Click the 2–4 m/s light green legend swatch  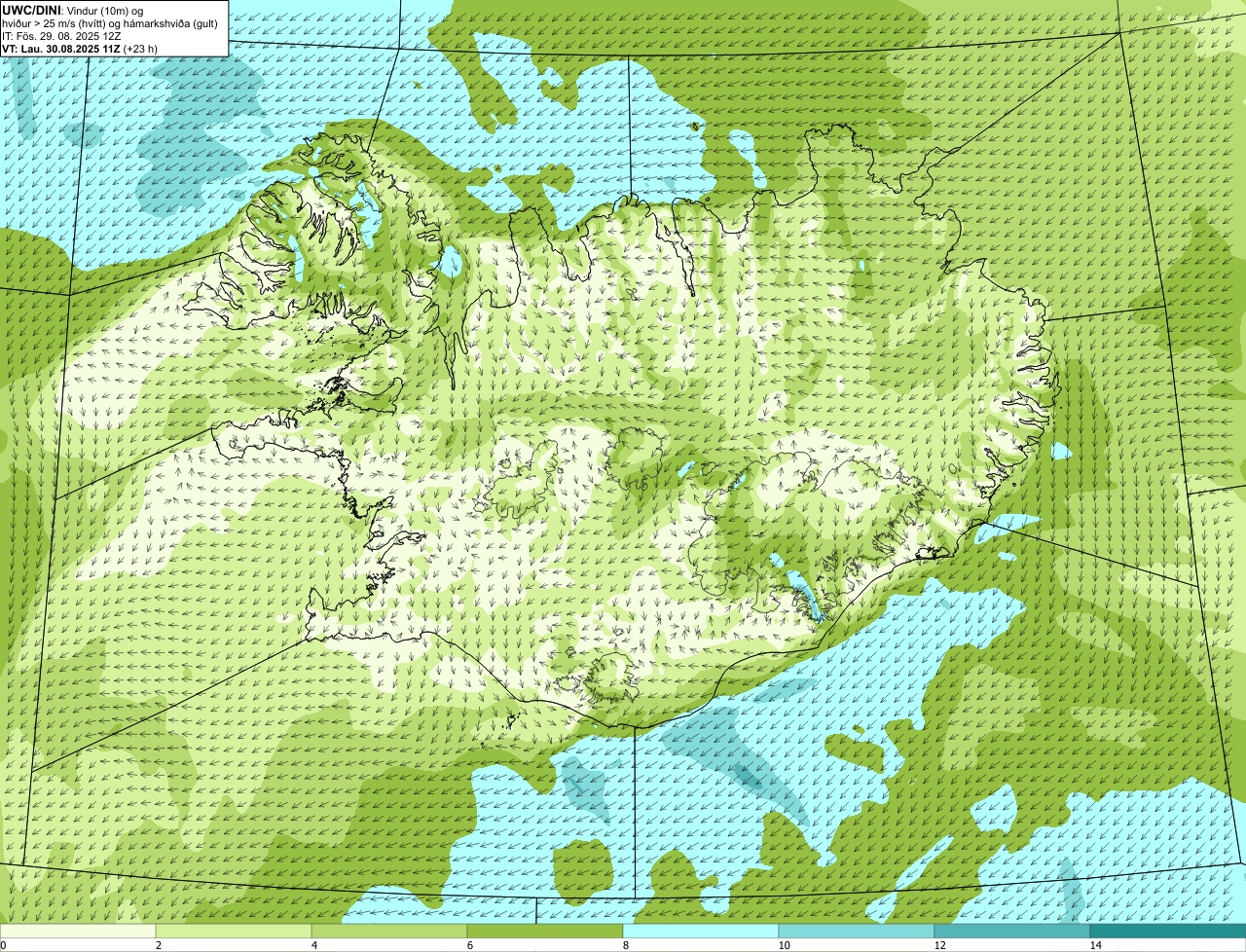pyautogui.click(x=234, y=931)
